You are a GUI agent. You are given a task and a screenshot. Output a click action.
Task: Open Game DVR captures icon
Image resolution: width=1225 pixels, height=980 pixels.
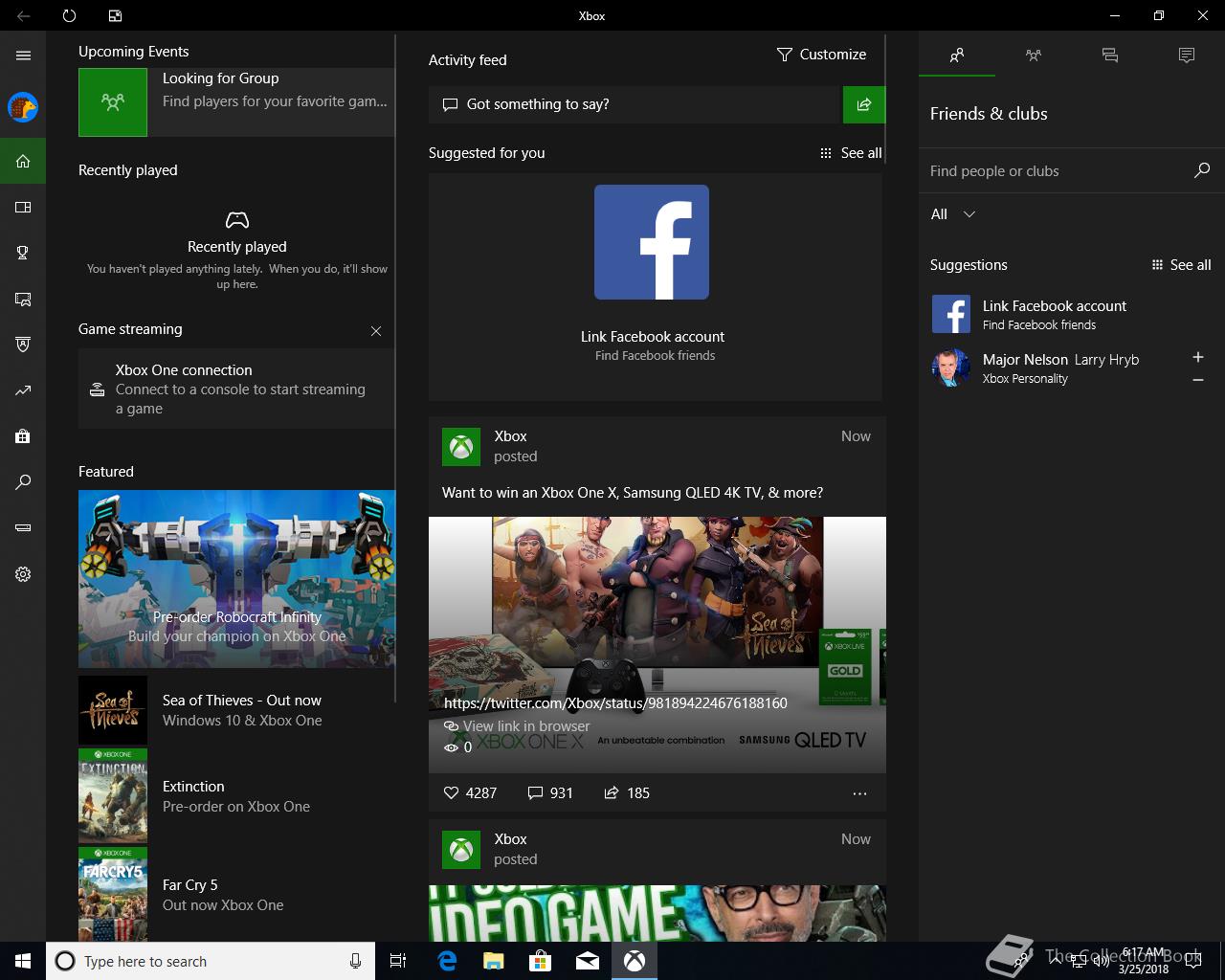tap(23, 299)
